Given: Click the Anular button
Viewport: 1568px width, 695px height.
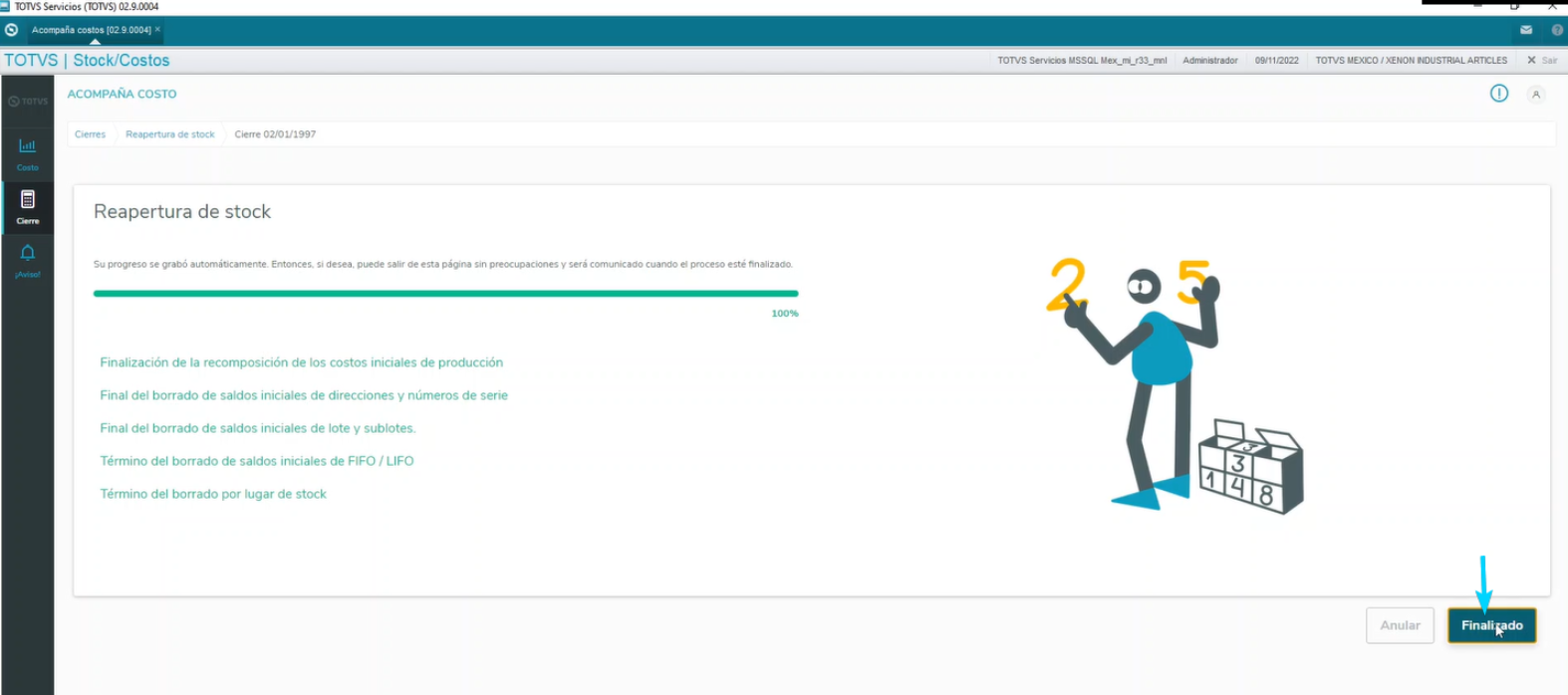Looking at the screenshot, I should pos(1400,625).
